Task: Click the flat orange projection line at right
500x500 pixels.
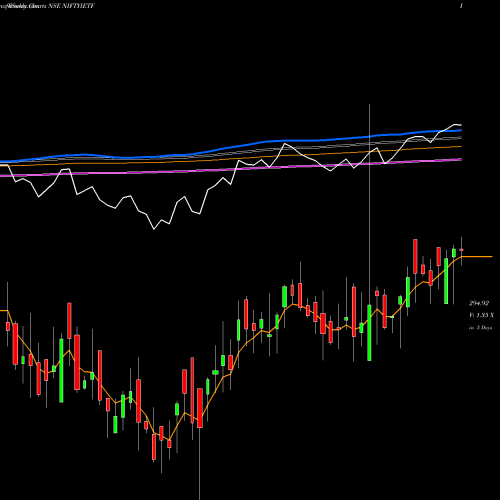Action: [x=477, y=257]
